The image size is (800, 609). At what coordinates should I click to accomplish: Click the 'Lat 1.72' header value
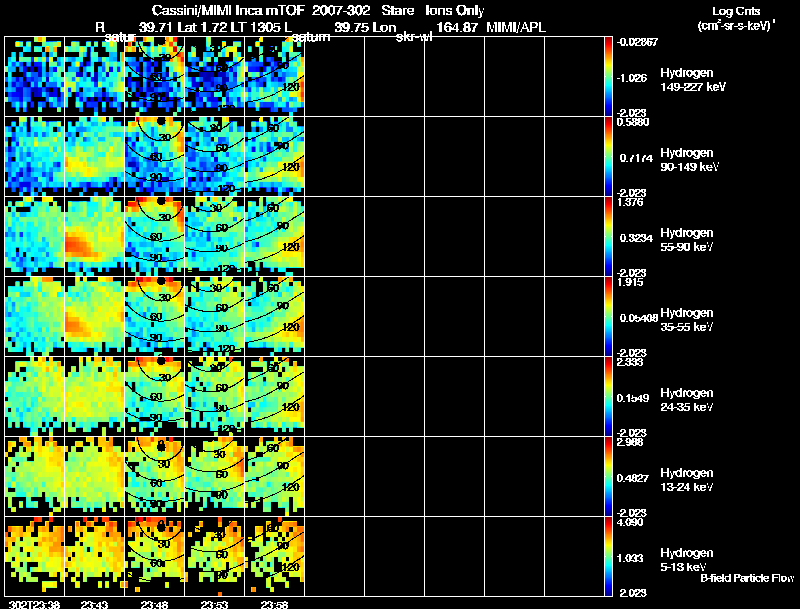point(202,27)
